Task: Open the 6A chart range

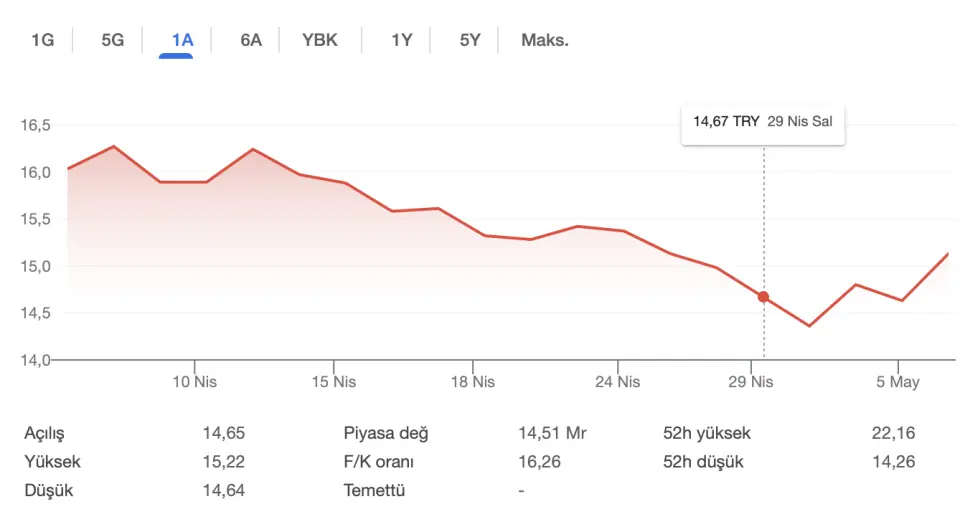Action: [x=251, y=40]
